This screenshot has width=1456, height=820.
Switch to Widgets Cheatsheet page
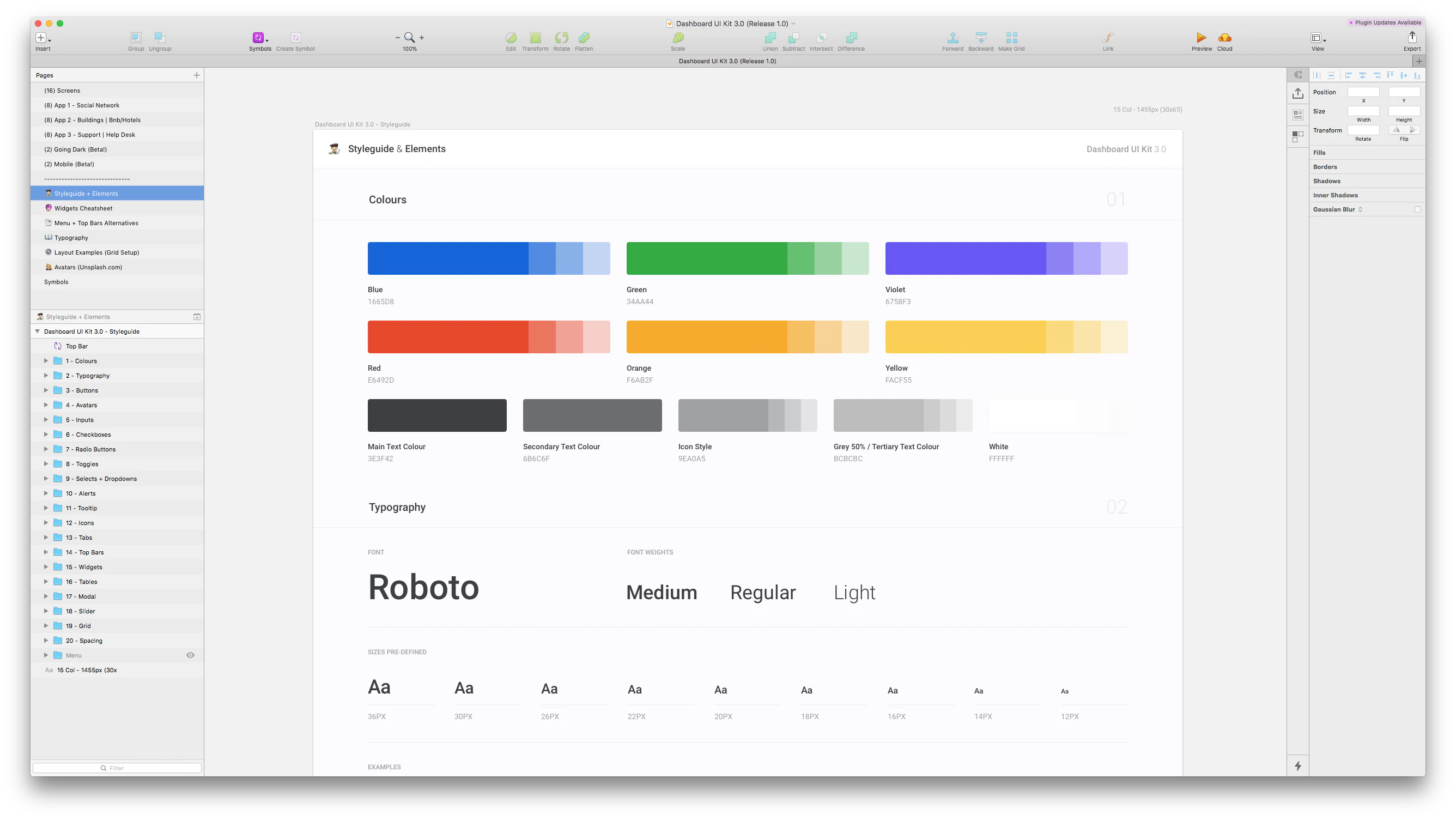(117, 208)
